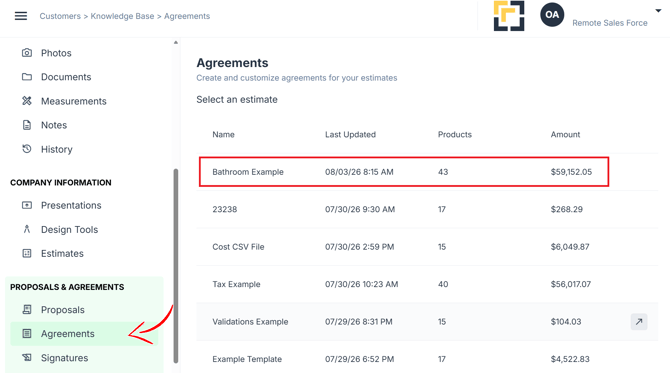Open Validations Example via arrow icon
The image size is (670, 373).
639,322
